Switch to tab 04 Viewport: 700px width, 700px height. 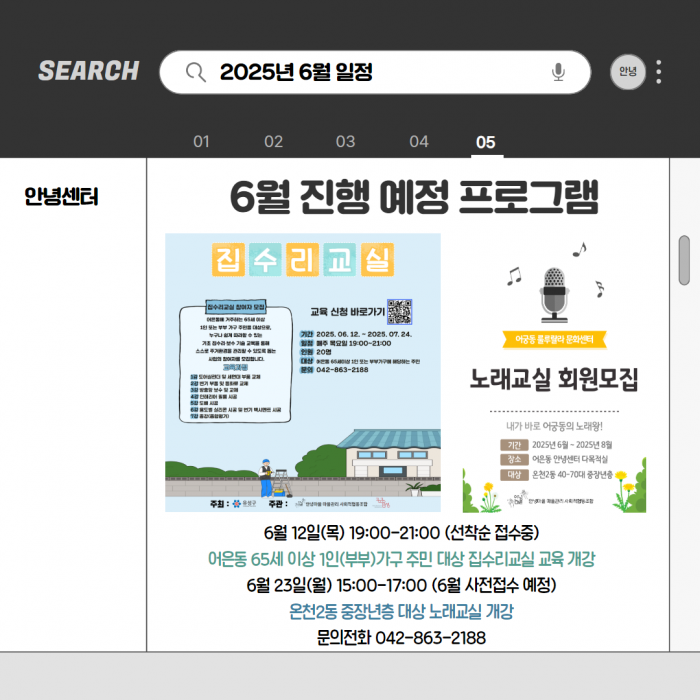[x=418, y=142]
